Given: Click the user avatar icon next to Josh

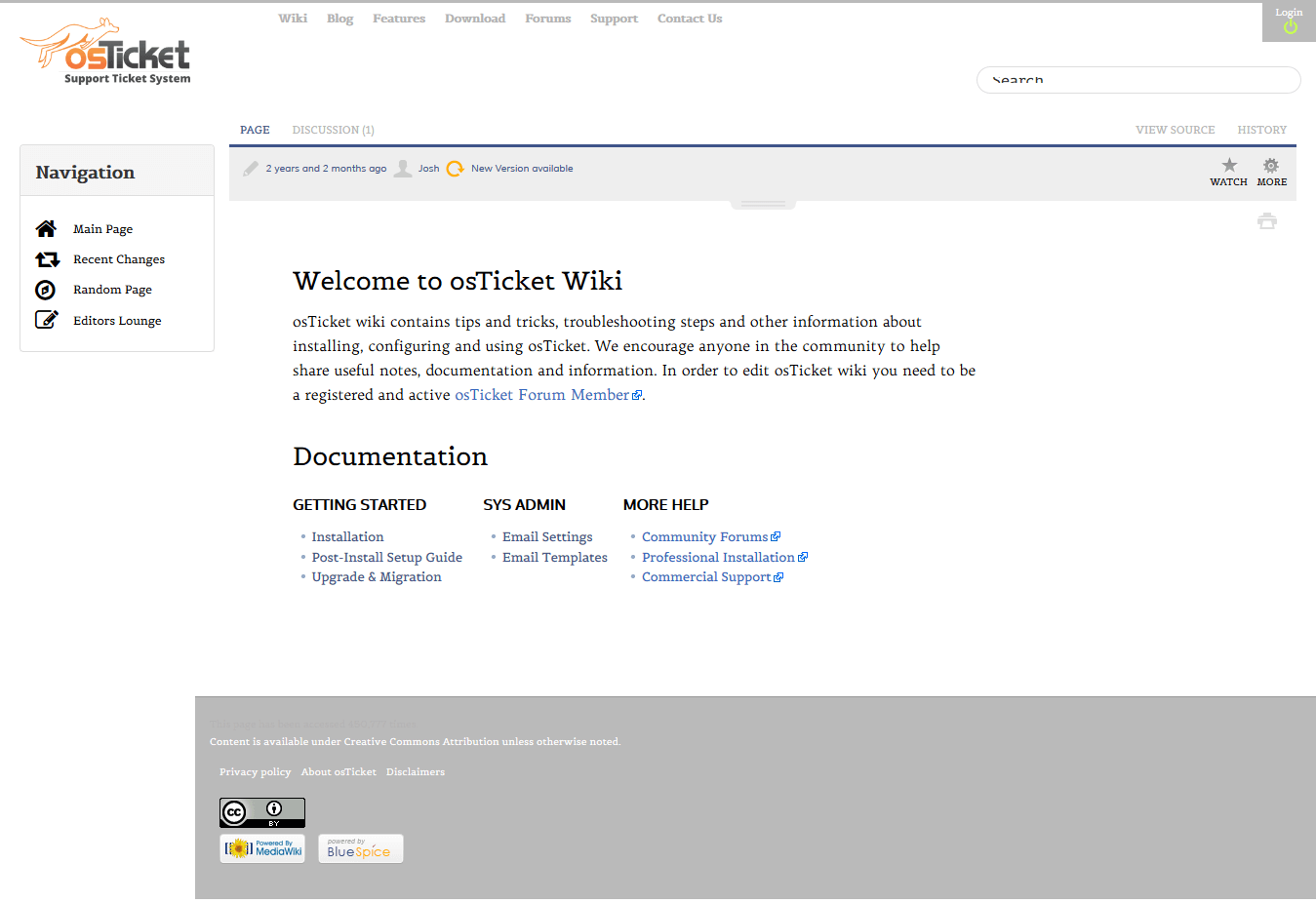Looking at the screenshot, I should point(403,169).
